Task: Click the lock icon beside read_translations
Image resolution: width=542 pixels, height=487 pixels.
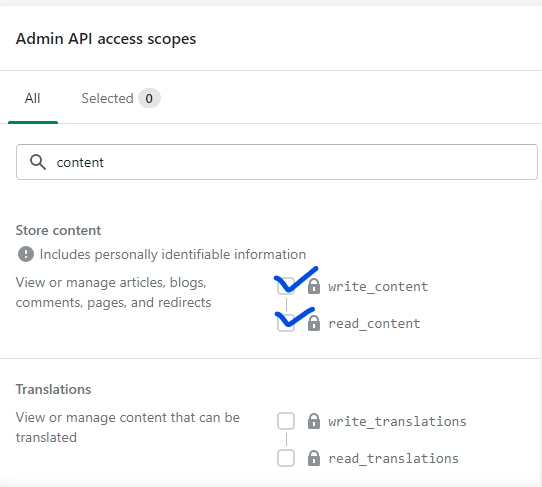Action: point(314,458)
